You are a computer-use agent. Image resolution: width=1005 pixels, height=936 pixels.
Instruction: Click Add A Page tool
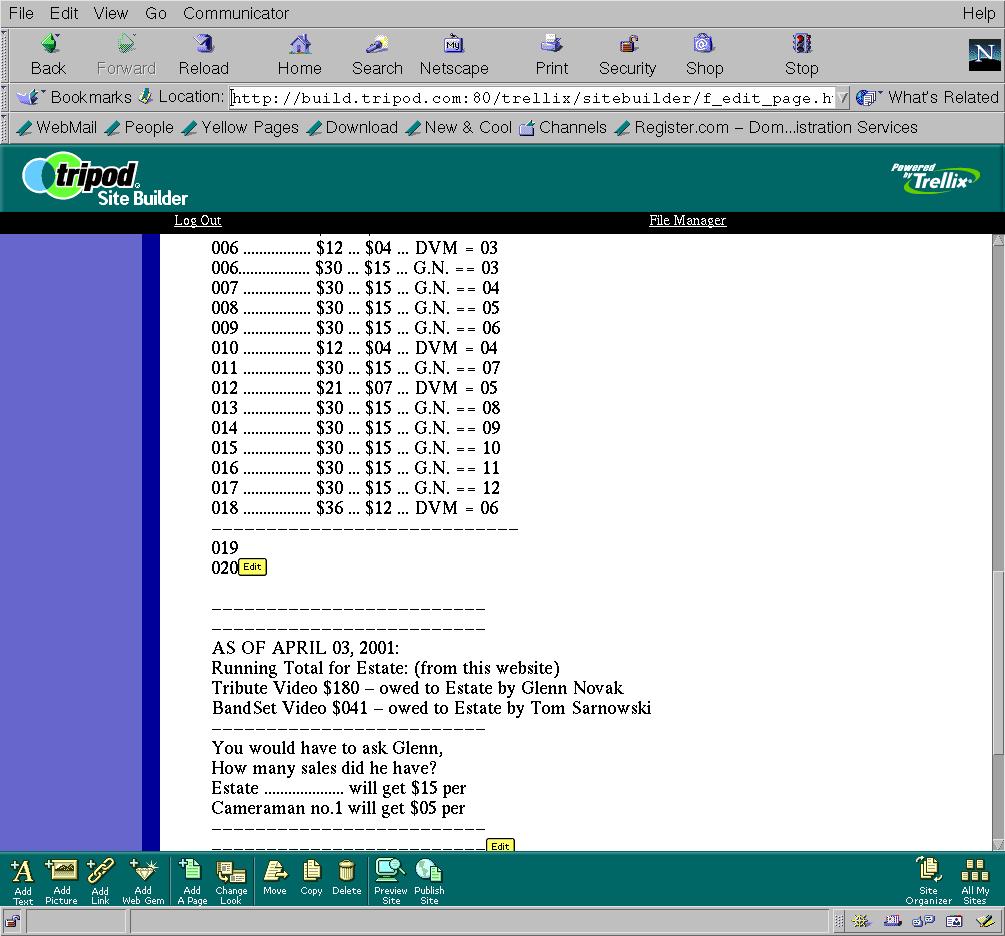click(x=192, y=882)
